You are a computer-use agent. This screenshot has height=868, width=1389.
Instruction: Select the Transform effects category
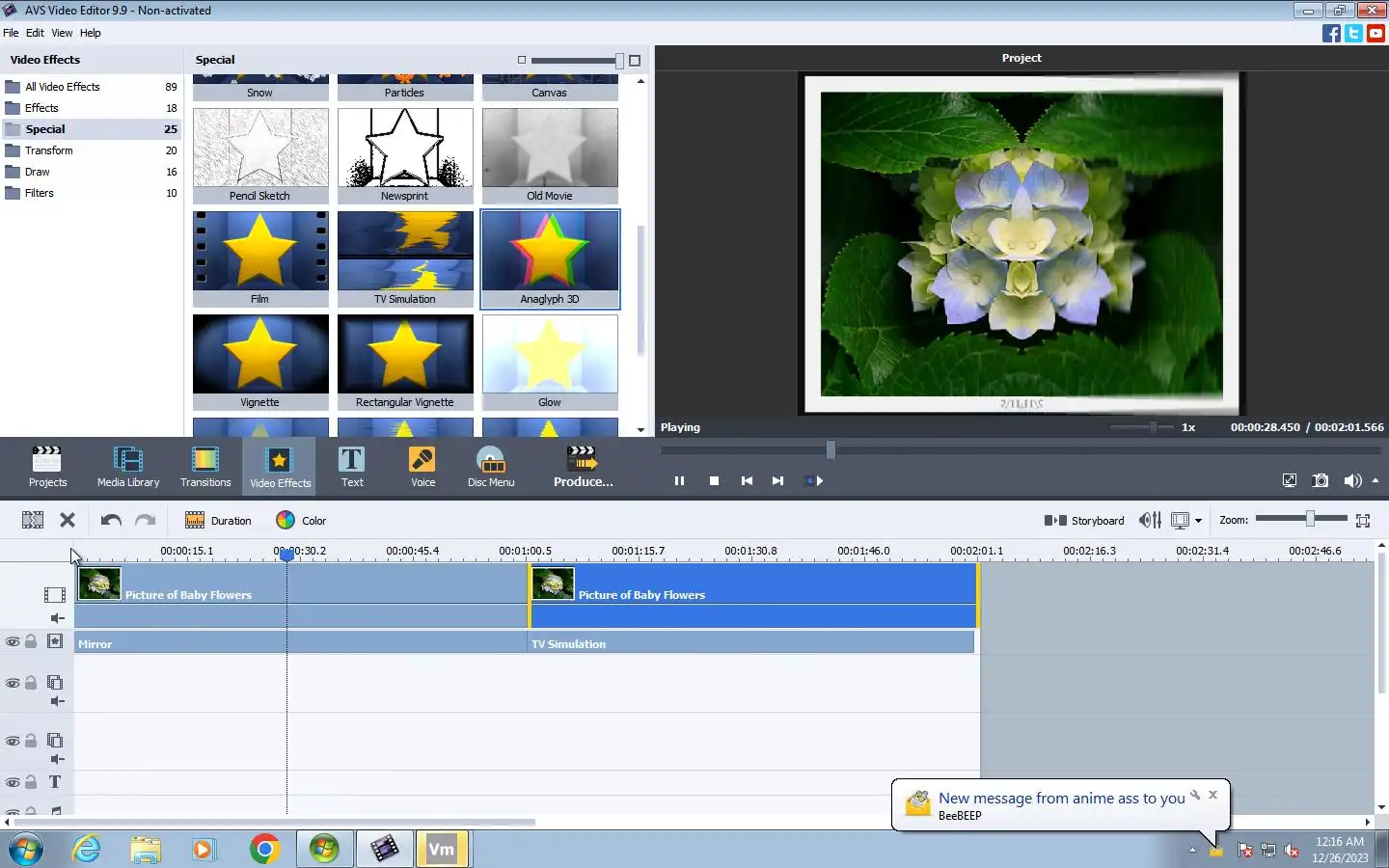coord(91,150)
